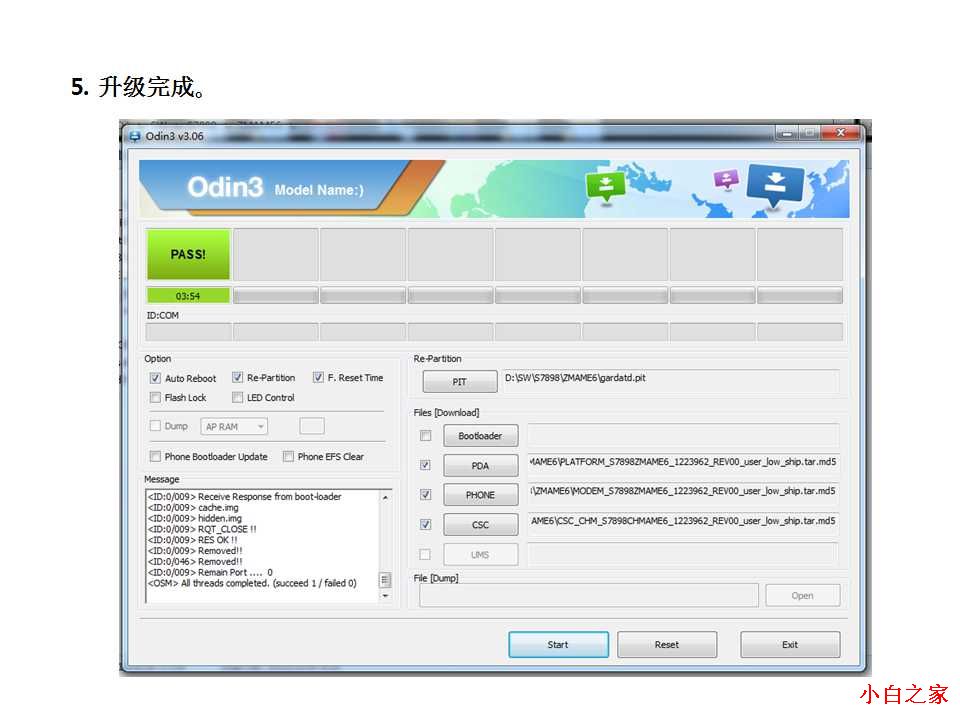Click the small purple download banner icon
The image size is (960, 720).
pyautogui.click(x=726, y=179)
